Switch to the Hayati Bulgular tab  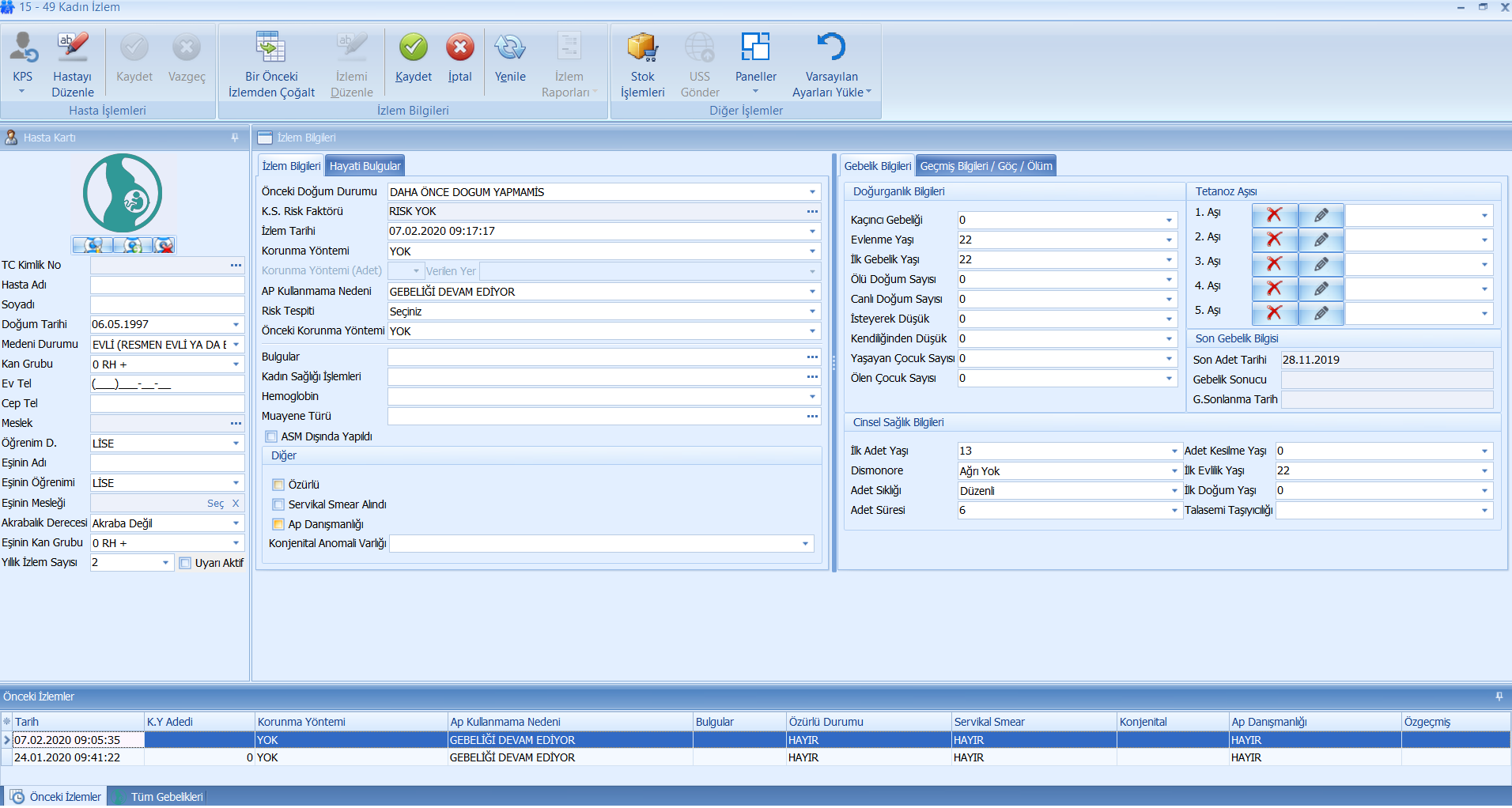[x=365, y=166]
